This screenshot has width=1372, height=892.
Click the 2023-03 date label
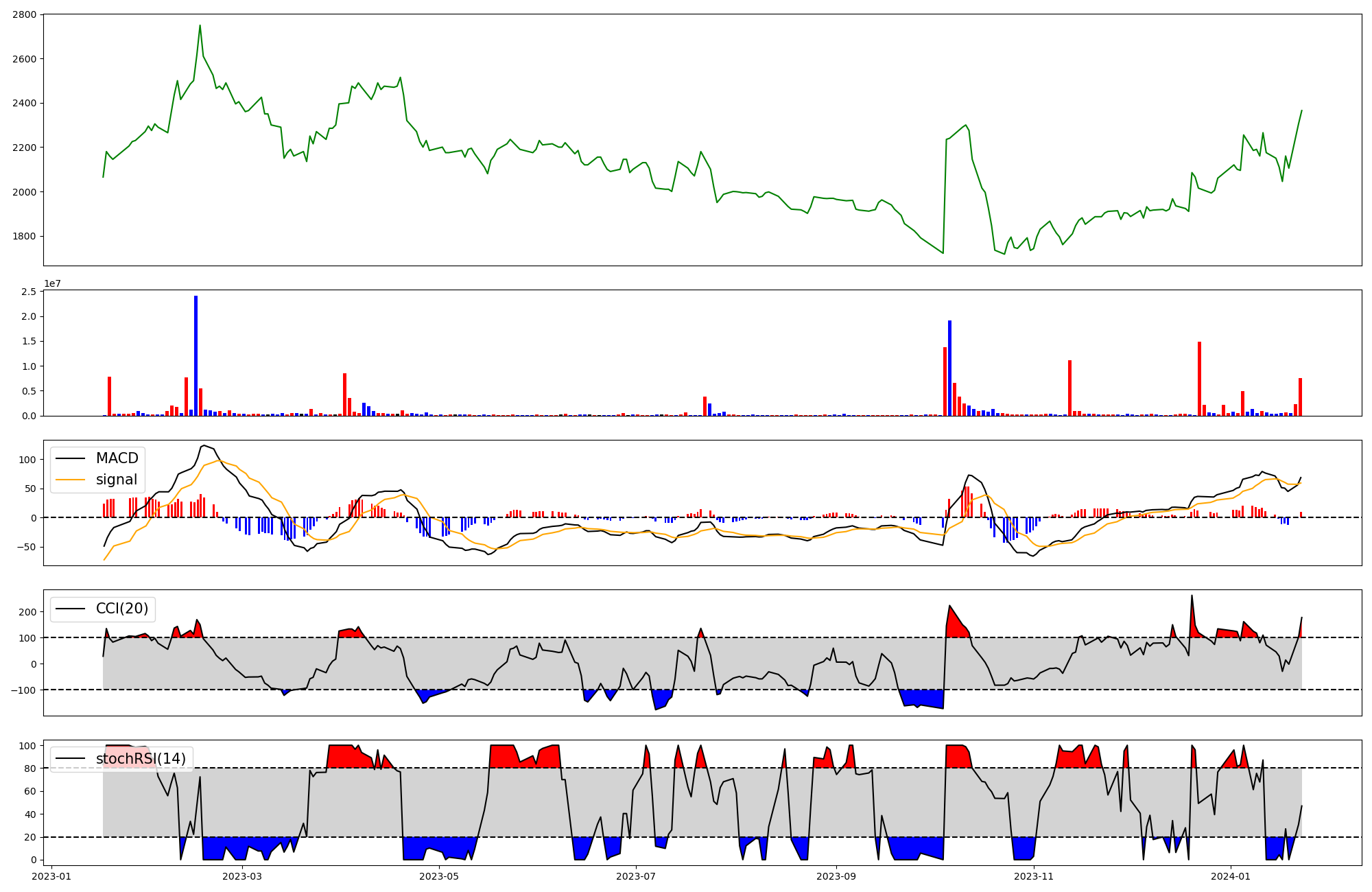coord(242,876)
